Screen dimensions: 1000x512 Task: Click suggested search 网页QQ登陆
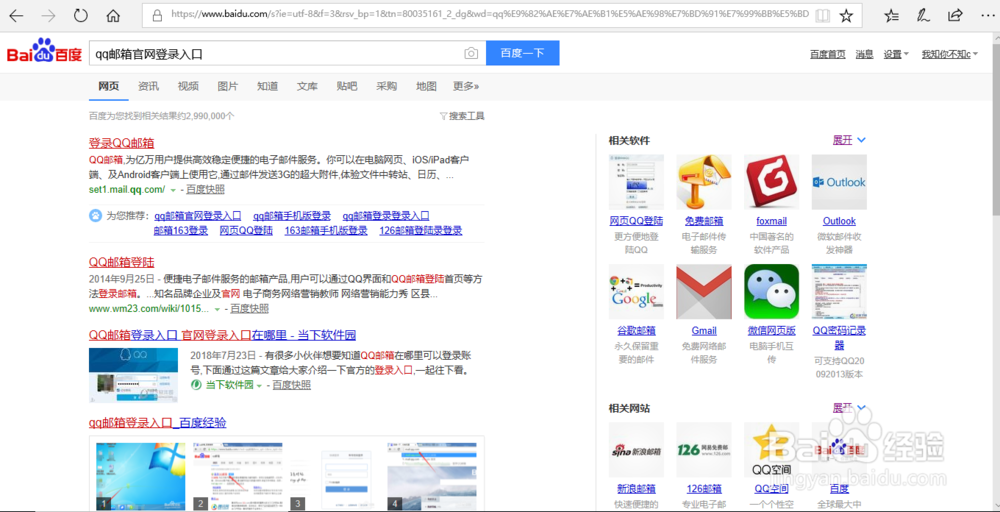click(246, 231)
